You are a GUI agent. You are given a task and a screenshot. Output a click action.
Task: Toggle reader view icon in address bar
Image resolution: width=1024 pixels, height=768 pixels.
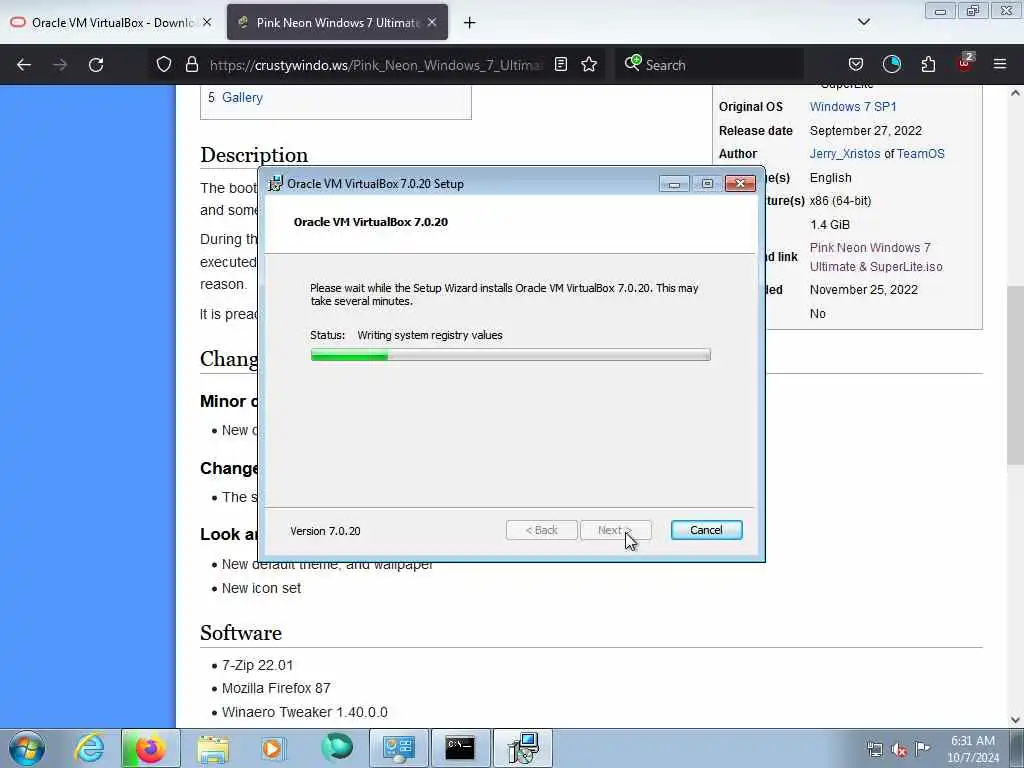click(x=560, y=64)
